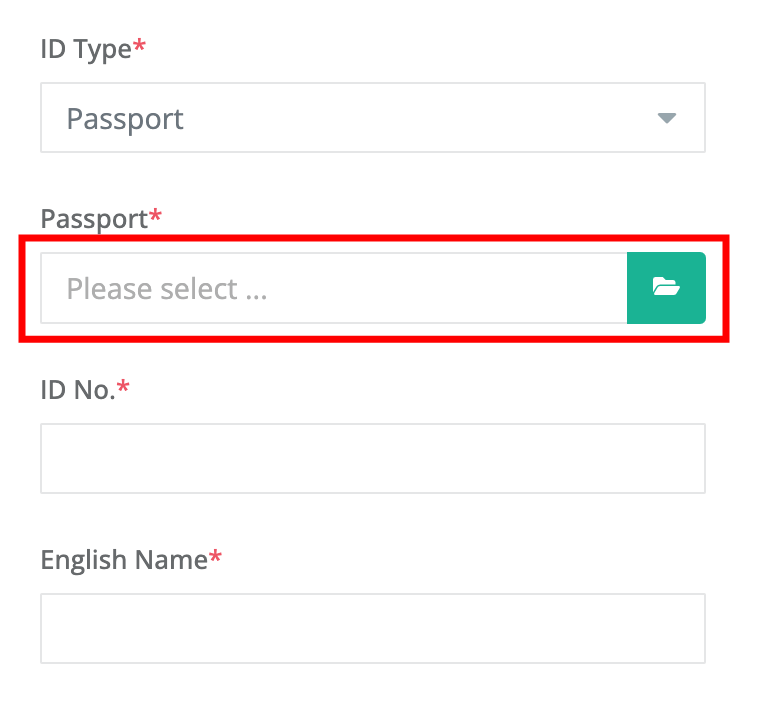Select the 'Passport' value in ID Type
The image size is (776, 727).
coord(125,119)
